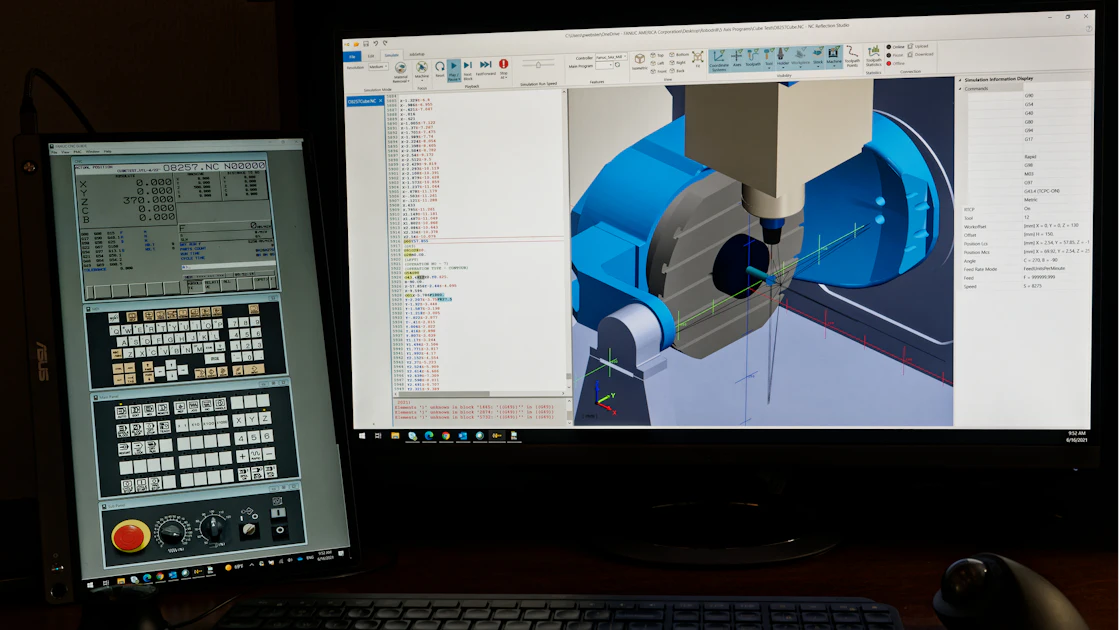Open the Simulate ribbon tab
The height and width of the screenshot is (630, 1120).
(391, 55)
